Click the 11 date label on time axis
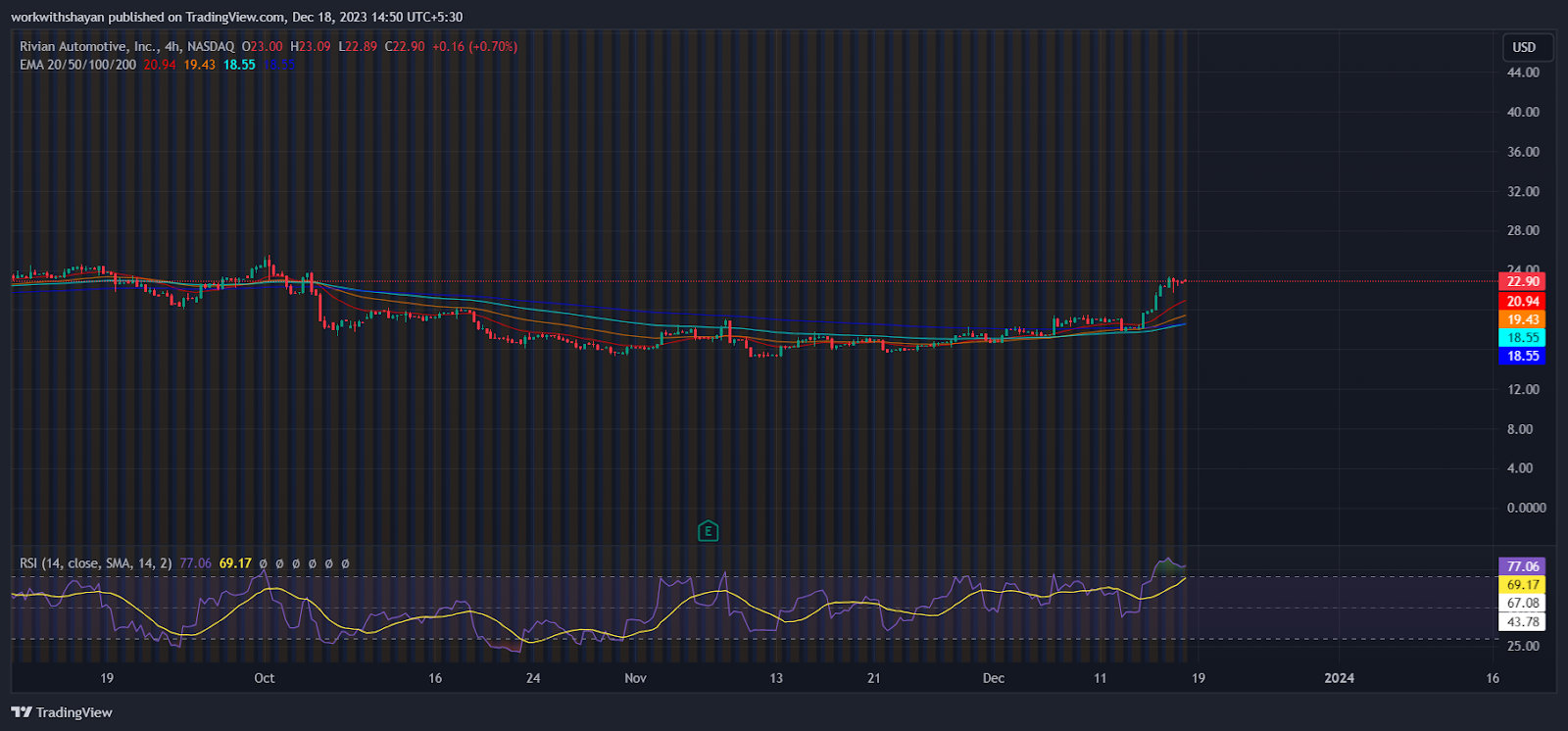The height and width of the screenshot is (731, 1568). [x=1101, y=678]
